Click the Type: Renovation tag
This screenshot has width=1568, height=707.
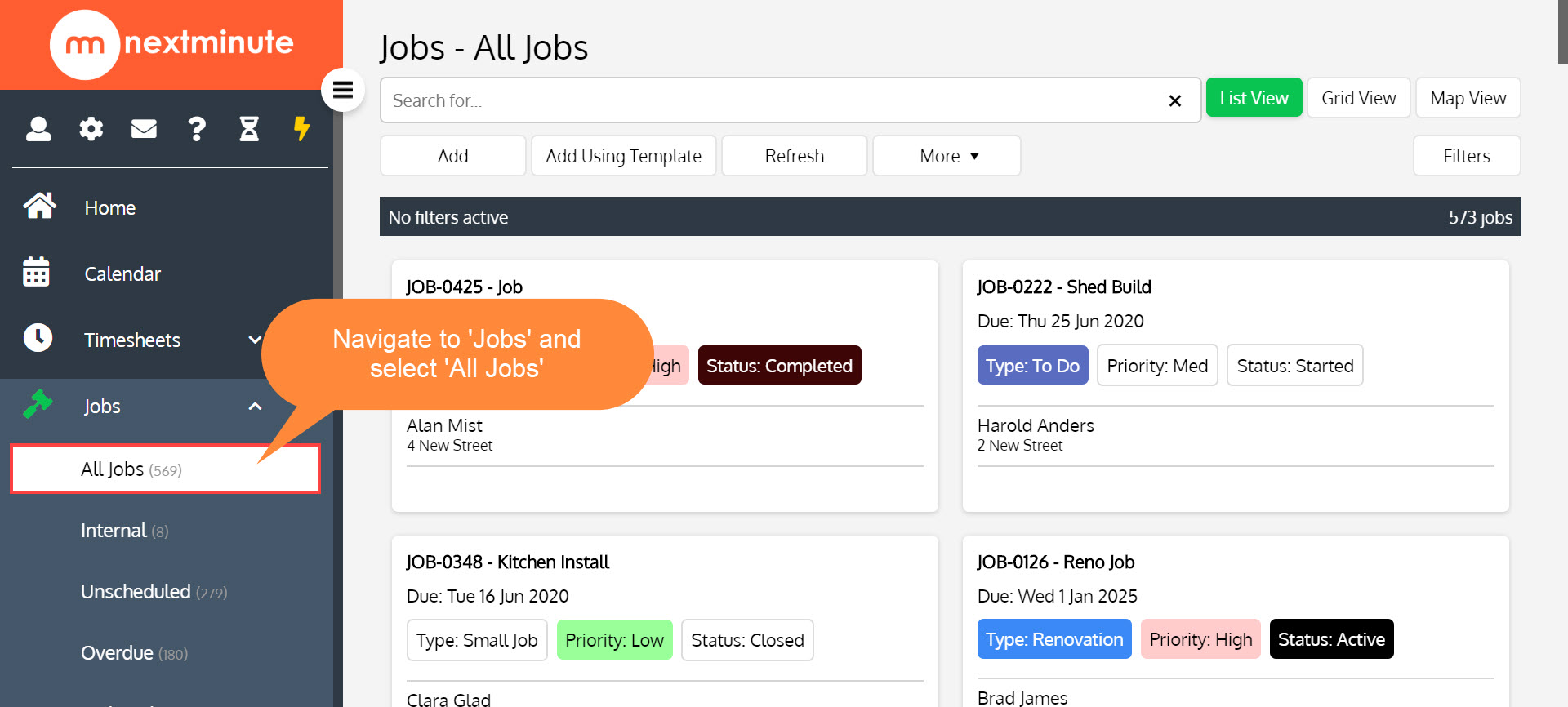(x=1054, y=639)
